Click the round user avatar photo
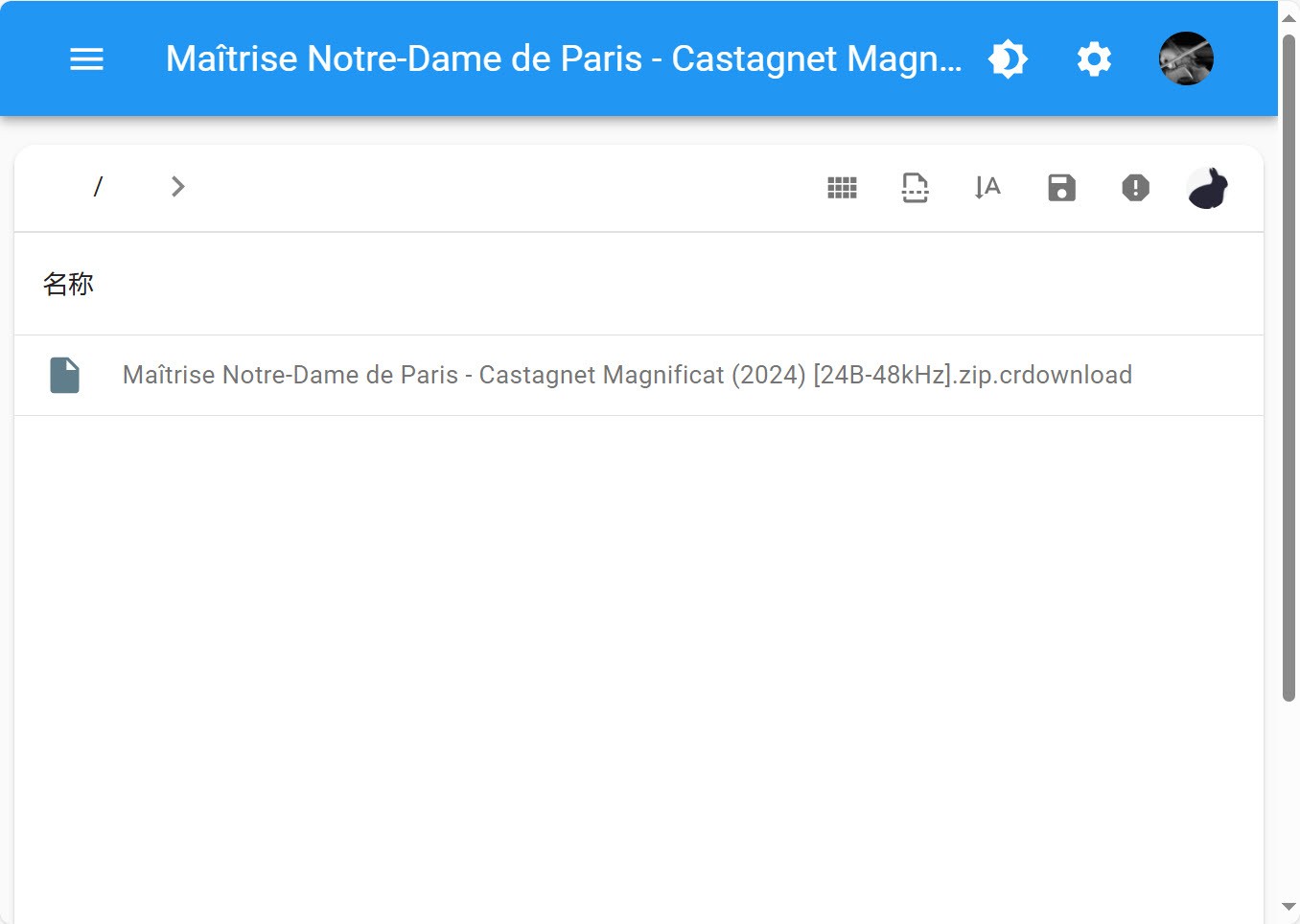The width and height of the screenshot is (1300, 924). click(1186, 58)
